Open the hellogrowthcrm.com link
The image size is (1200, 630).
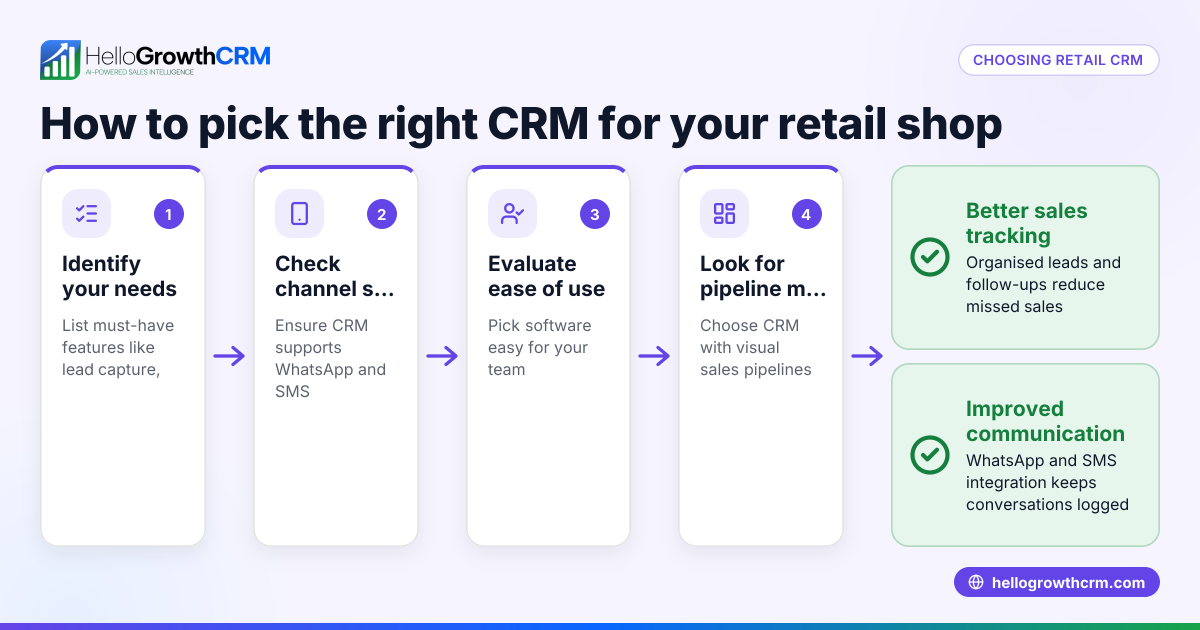point(1057,582)
